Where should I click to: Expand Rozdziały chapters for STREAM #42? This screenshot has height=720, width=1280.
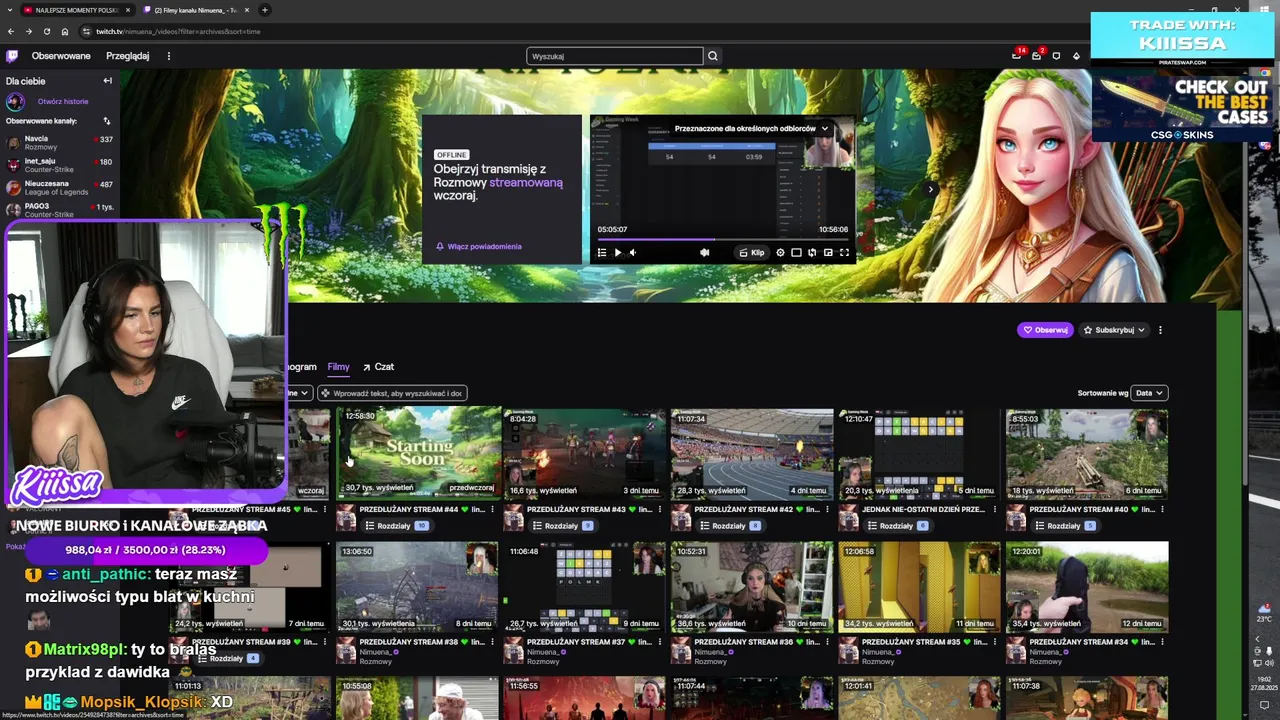point(732,526)
